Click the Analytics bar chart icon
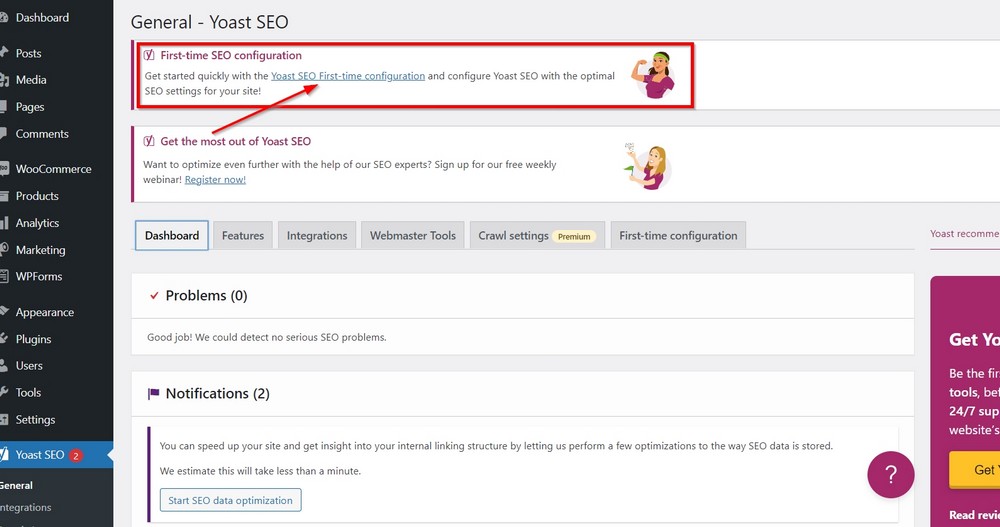Screen dimensions: 1000x527 (x=4, y=223)
